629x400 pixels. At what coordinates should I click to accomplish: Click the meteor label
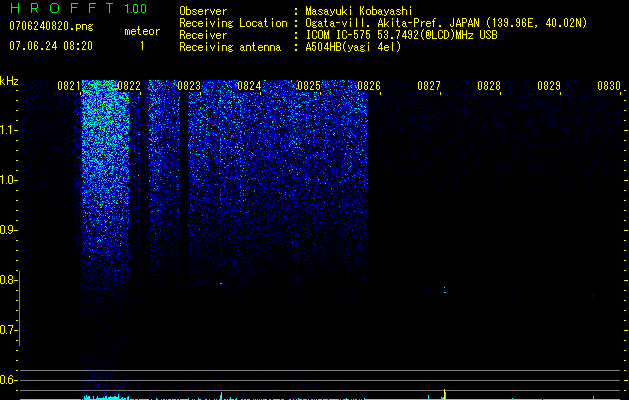tap(142, 31)
